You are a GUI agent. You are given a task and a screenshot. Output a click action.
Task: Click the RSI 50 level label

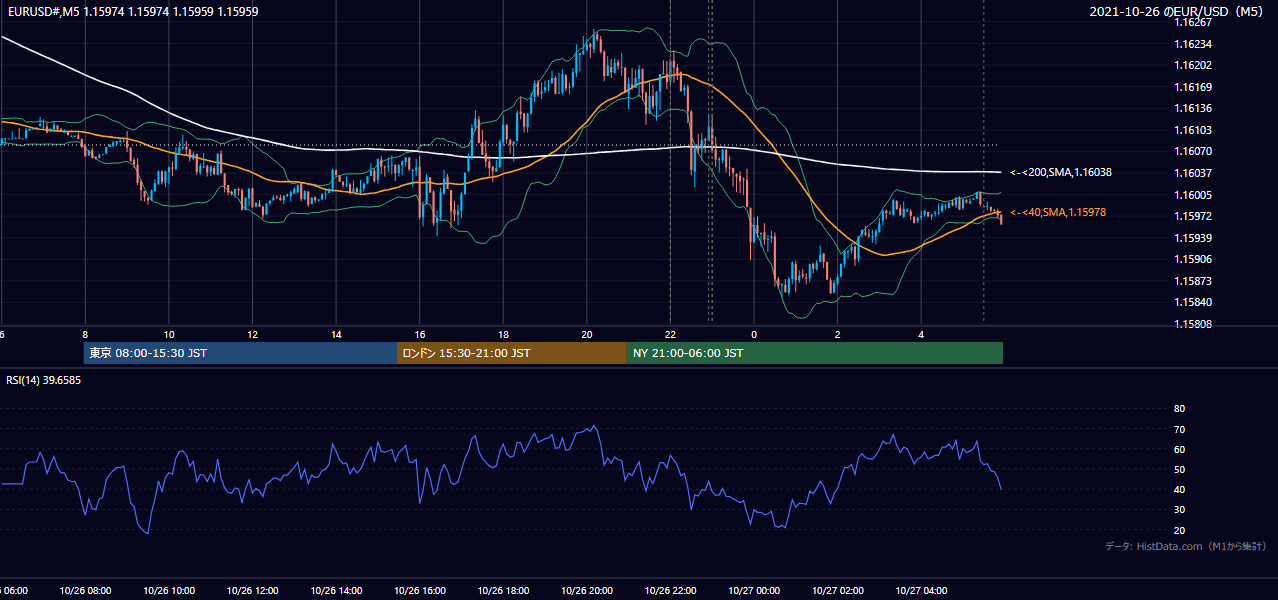(x=1179, y=469)
